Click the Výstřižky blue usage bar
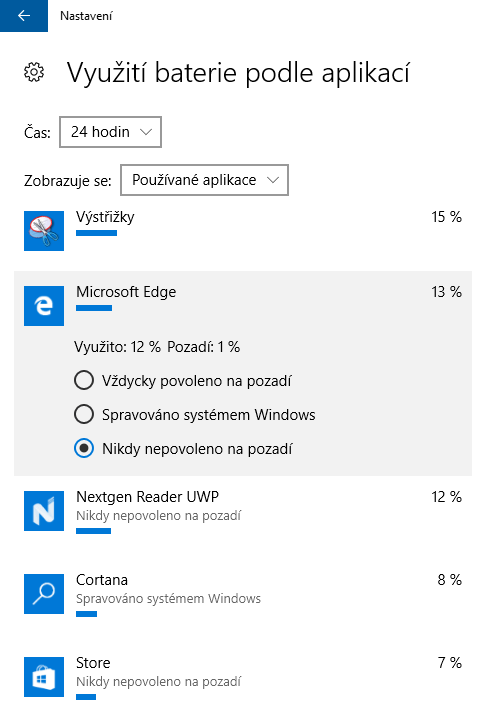 pos(96,233)
